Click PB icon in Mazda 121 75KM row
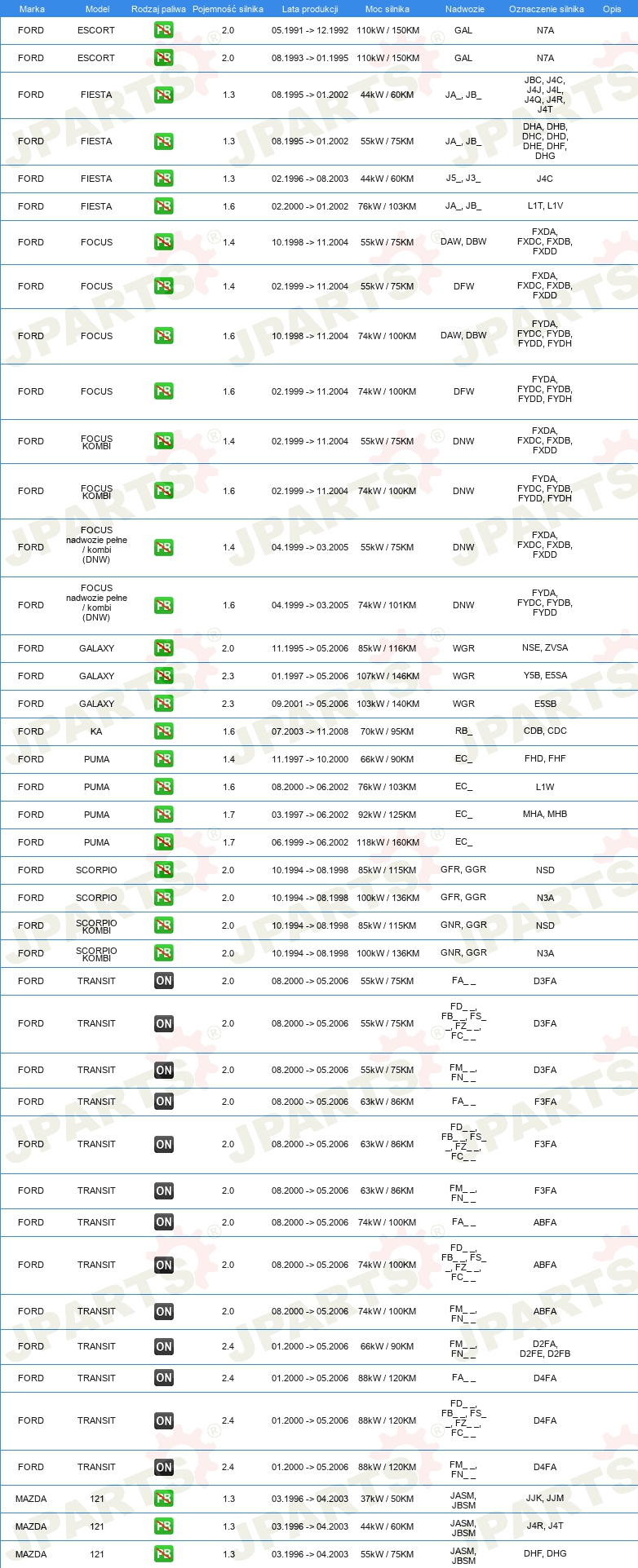 (164, 1554)
